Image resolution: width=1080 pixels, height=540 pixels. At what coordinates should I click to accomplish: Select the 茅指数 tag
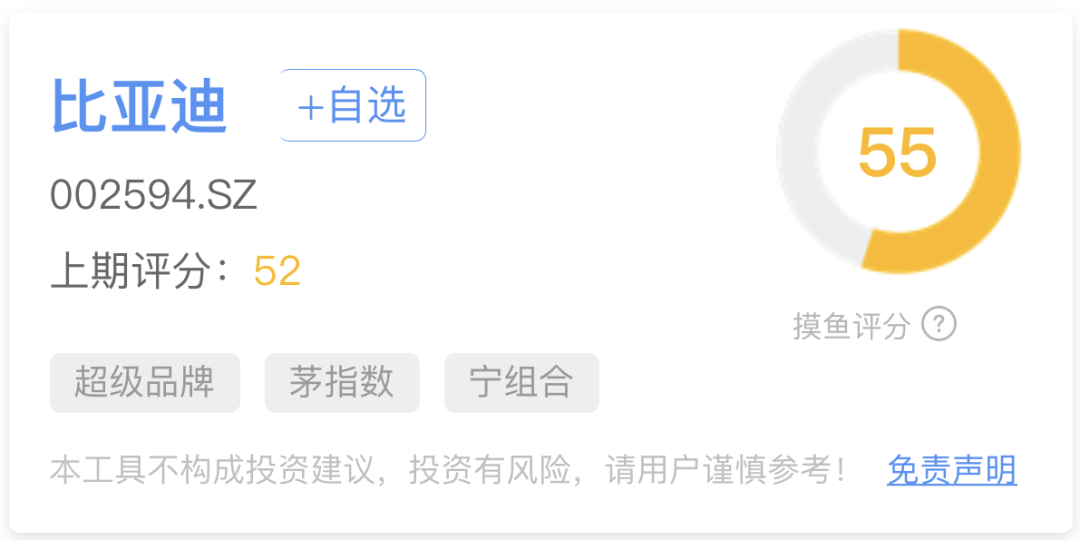click(x=342, y=383)
